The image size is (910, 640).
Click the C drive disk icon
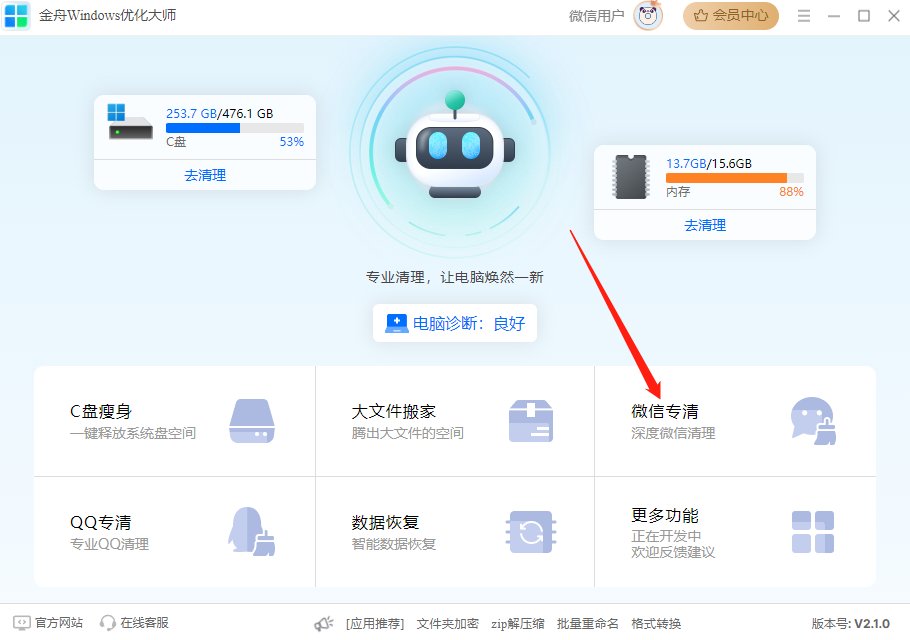point(129,121)
